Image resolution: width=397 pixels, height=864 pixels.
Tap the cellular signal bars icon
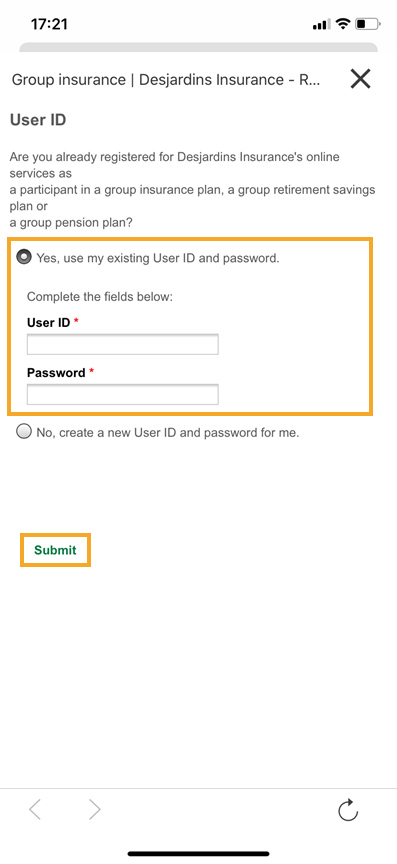321,24
